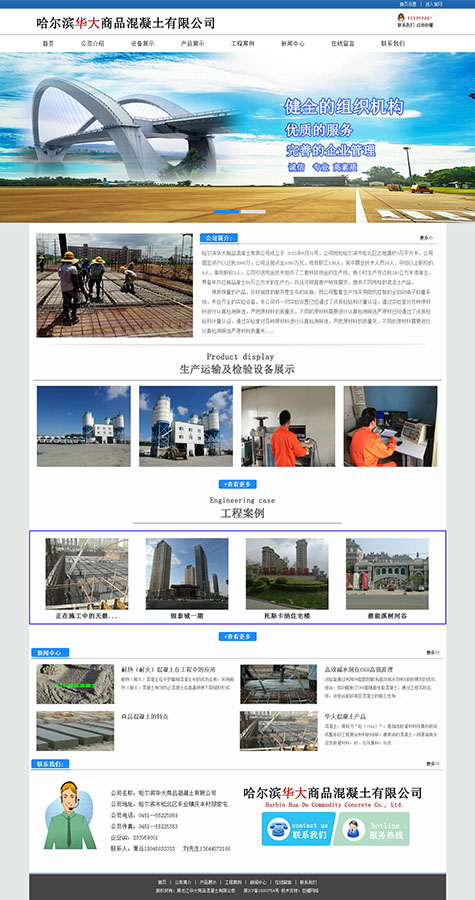Open 高效减水剂在C60高强原理 news link
This screenshot has height=900, width=475.
[359, 669]
